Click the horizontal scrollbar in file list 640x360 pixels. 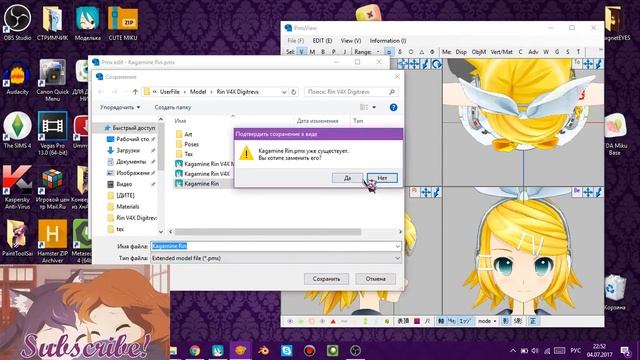(268, 232)
